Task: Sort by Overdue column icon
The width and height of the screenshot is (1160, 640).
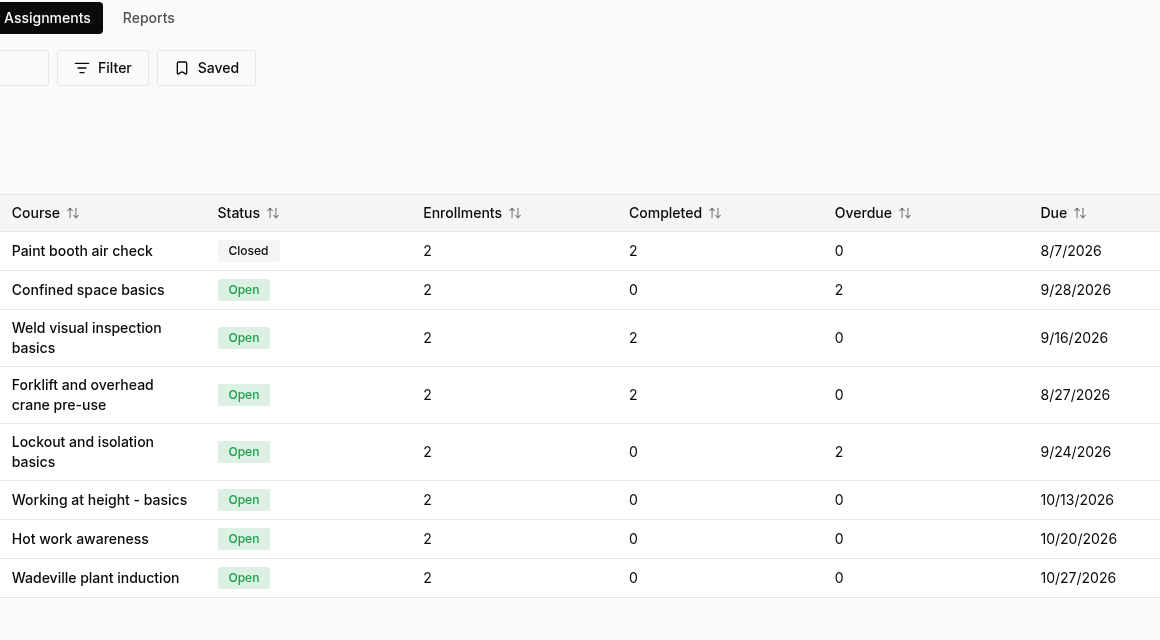Action: 905,213
